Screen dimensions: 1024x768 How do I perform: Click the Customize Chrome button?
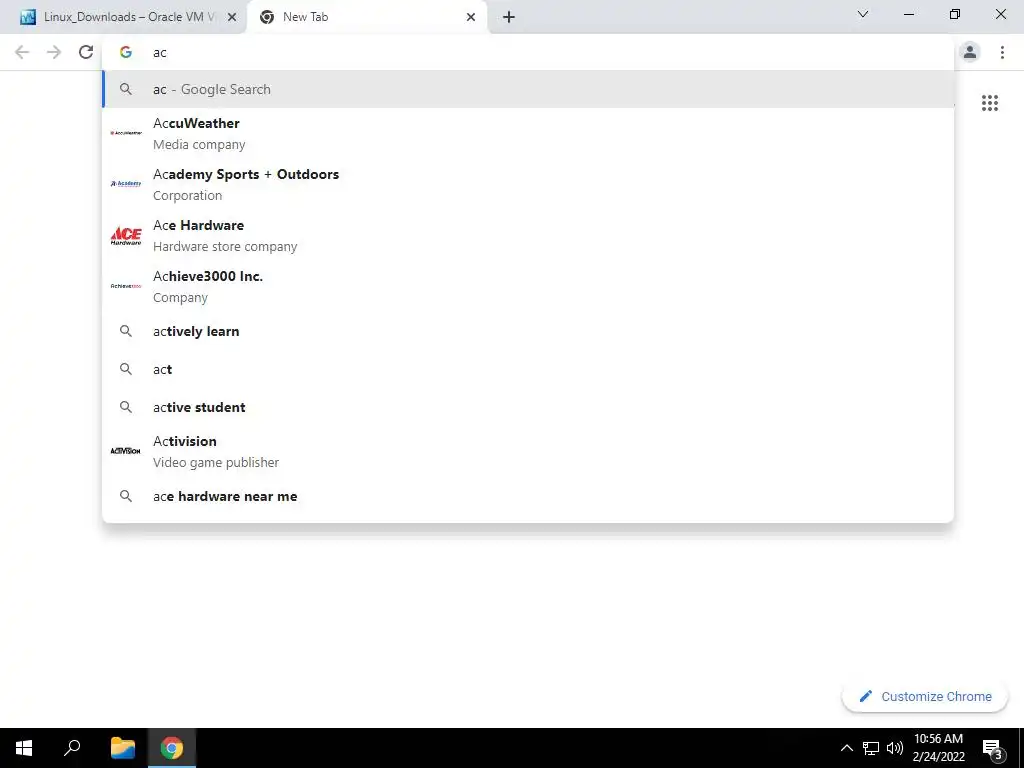pyautogui.click(x=925, y=697)
